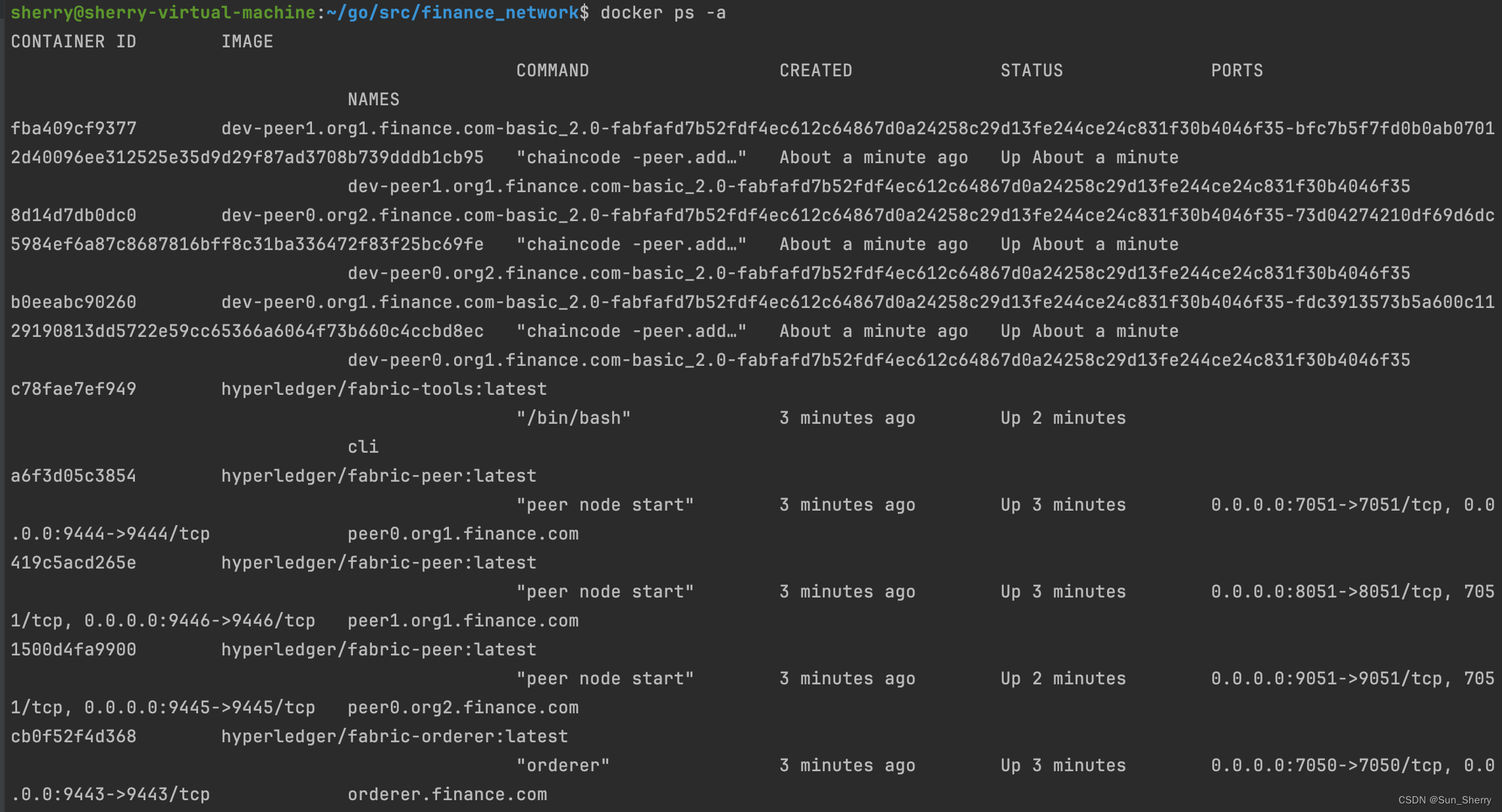This screenshot has width=1502, height=812.
Task: Click the dev-peer1.org1.finance.com-basic_2.0 container name line
Action: tap(879, 187)
